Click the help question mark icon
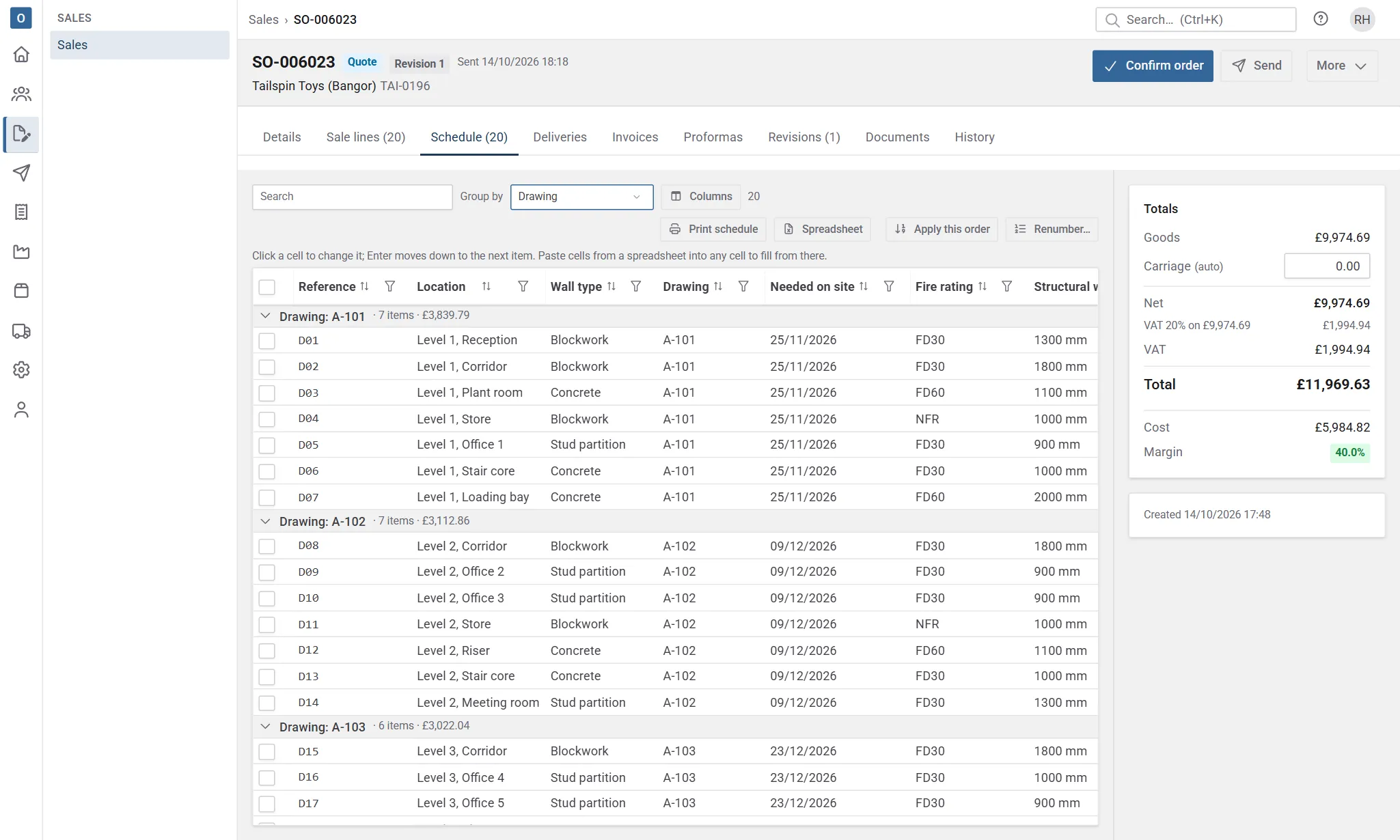Screen dimensions: 1400x840 [x=1321, y=19]
